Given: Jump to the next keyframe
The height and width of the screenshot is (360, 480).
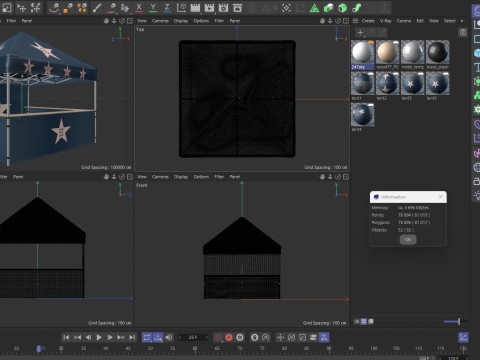Looking at the screenshot, I should pyautogui.click(x=121, y=337).
